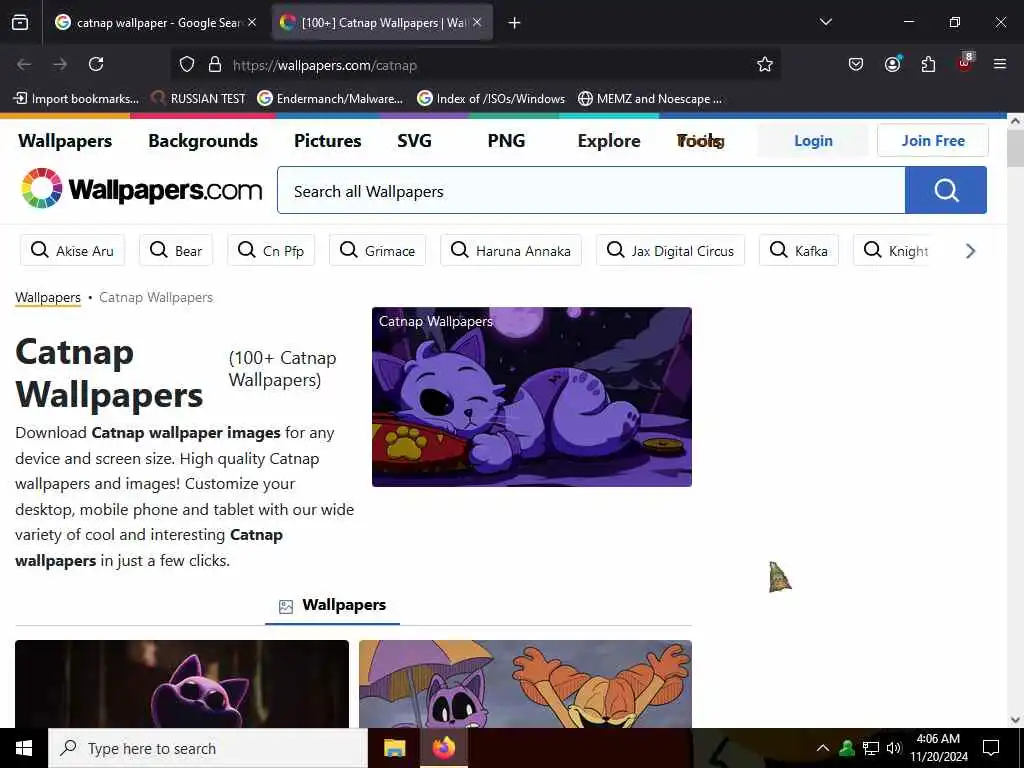Open Import bookmarks bookmark item
The width and height of the screenshot is (1024, 768).
[x=76, y=99]
